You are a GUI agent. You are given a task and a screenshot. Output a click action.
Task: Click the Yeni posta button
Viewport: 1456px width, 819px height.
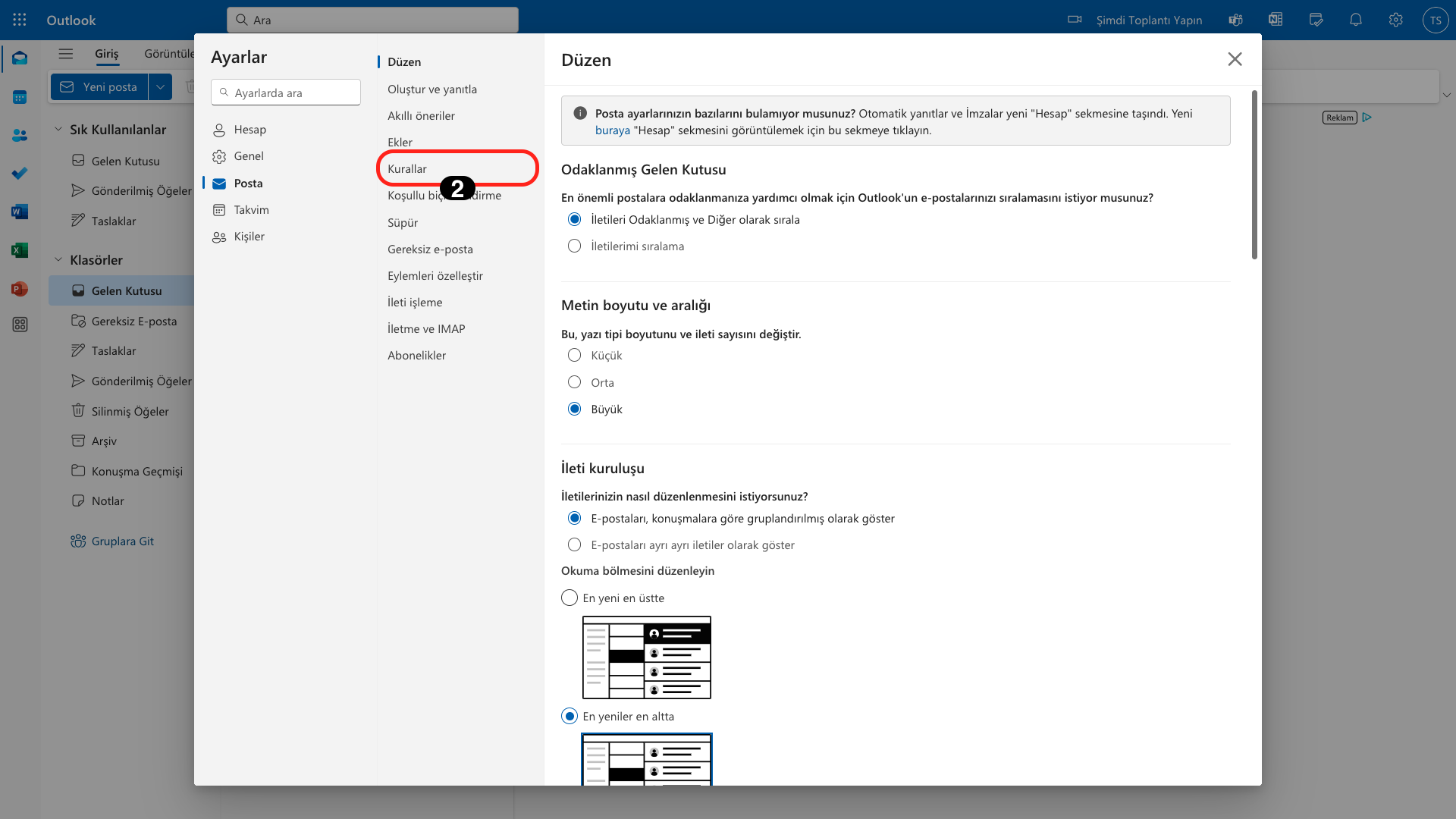(99, 86)
